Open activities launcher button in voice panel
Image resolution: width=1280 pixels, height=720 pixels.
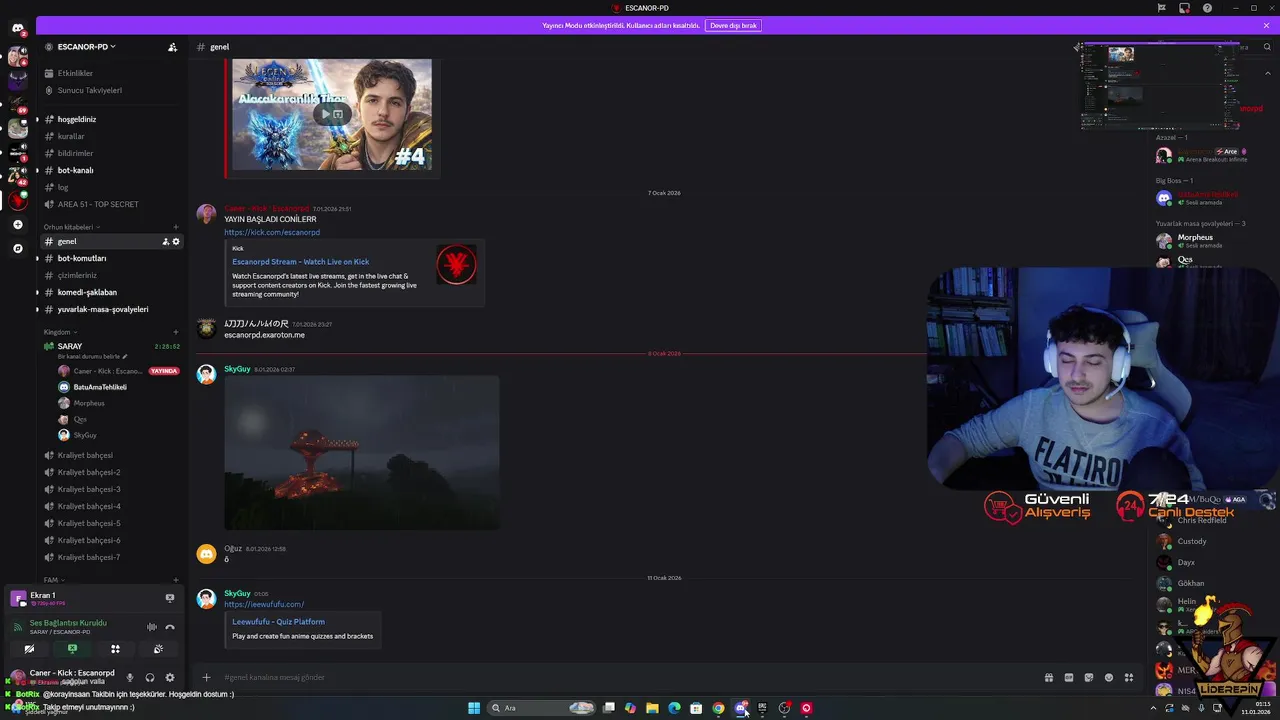coord(115,649)
